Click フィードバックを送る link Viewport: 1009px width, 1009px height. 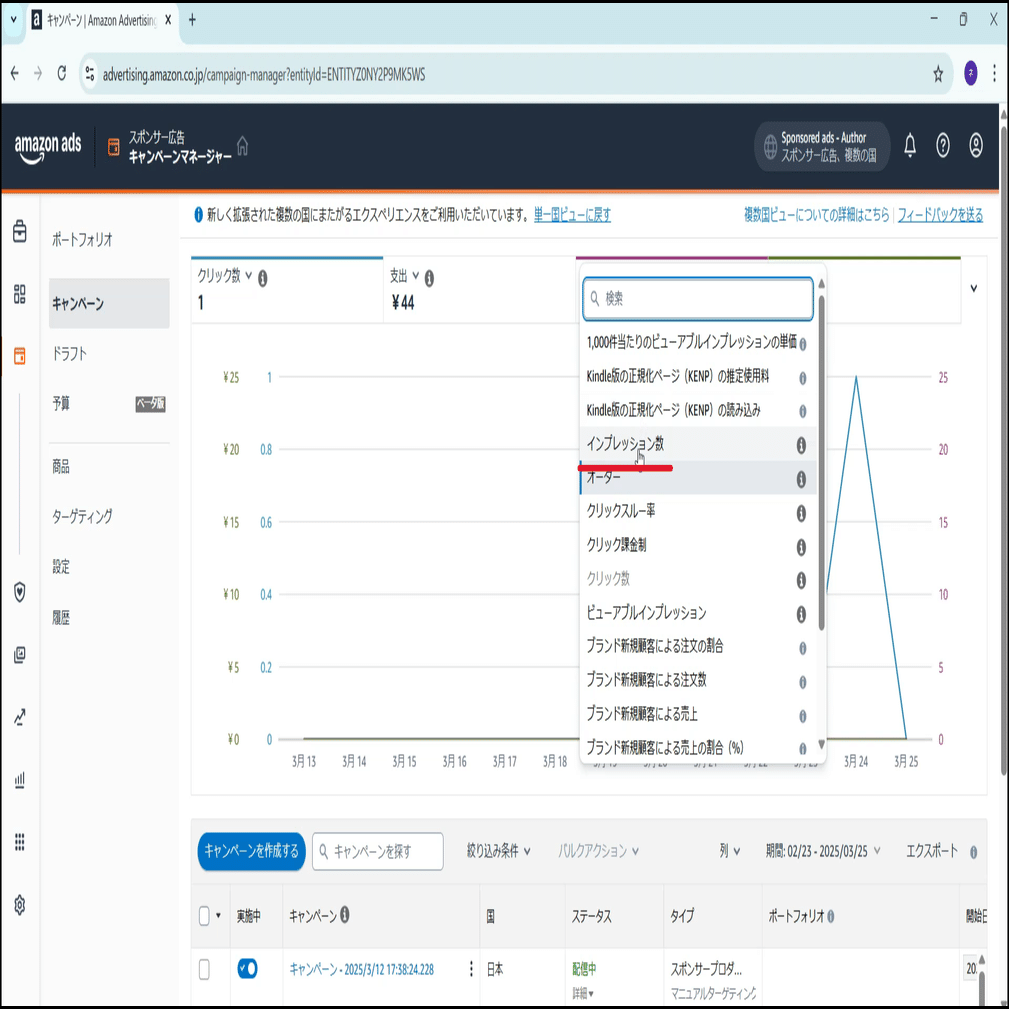pos(940,215)
